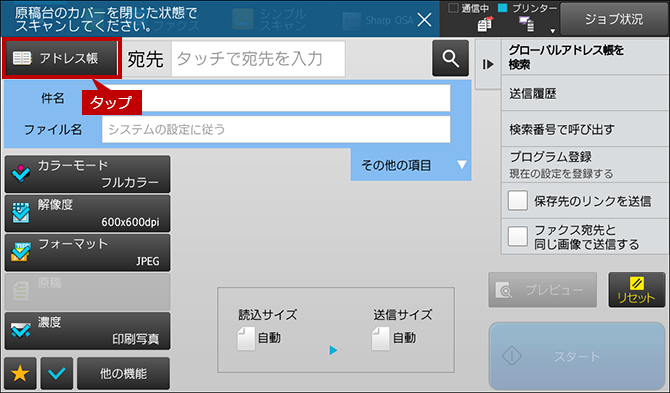Tap the format icon
Viewport: 670px width, 393px height.
click(x=21, y=252)
